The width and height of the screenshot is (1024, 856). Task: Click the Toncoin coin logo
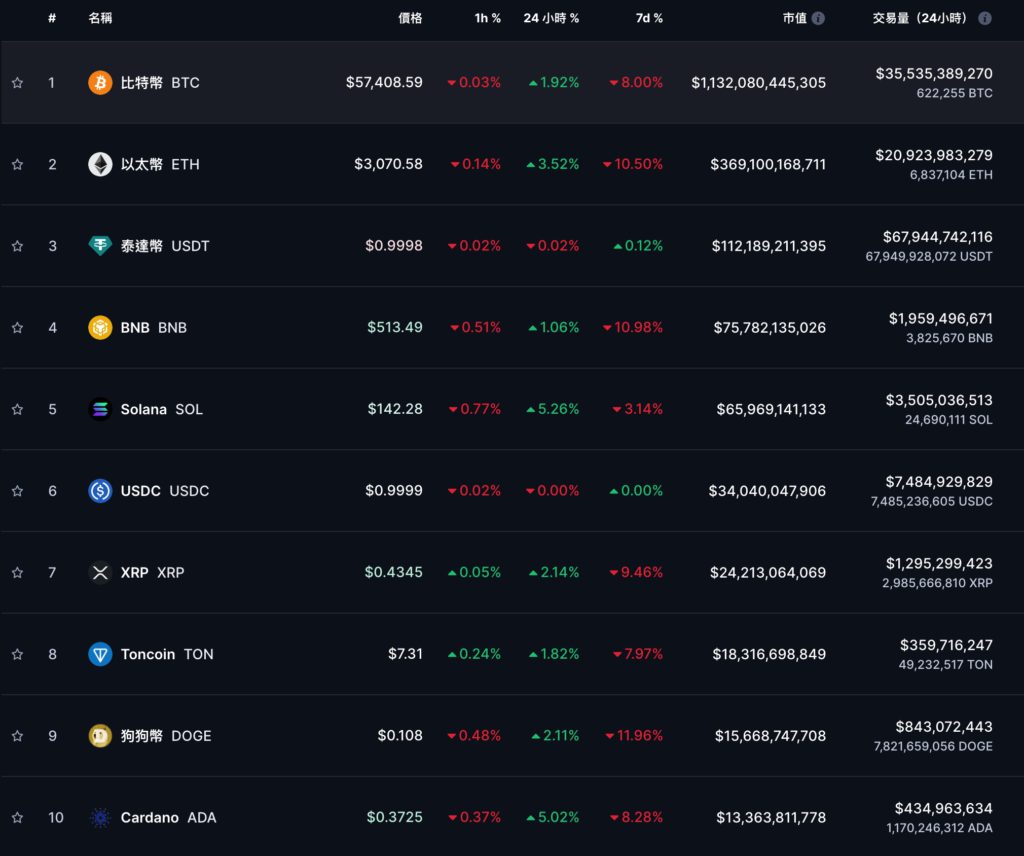(100, 654)
